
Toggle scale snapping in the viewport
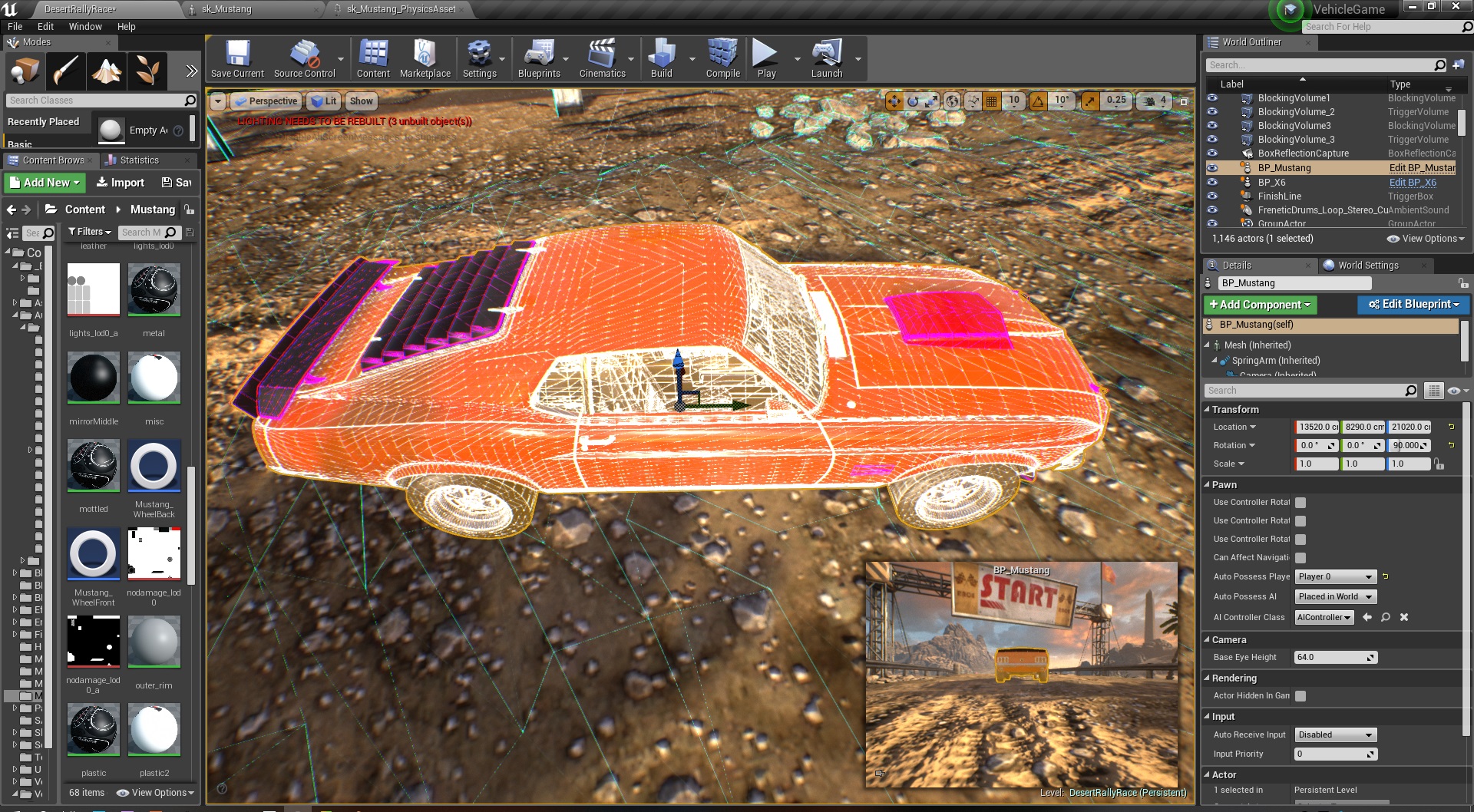pos(1090,101)
